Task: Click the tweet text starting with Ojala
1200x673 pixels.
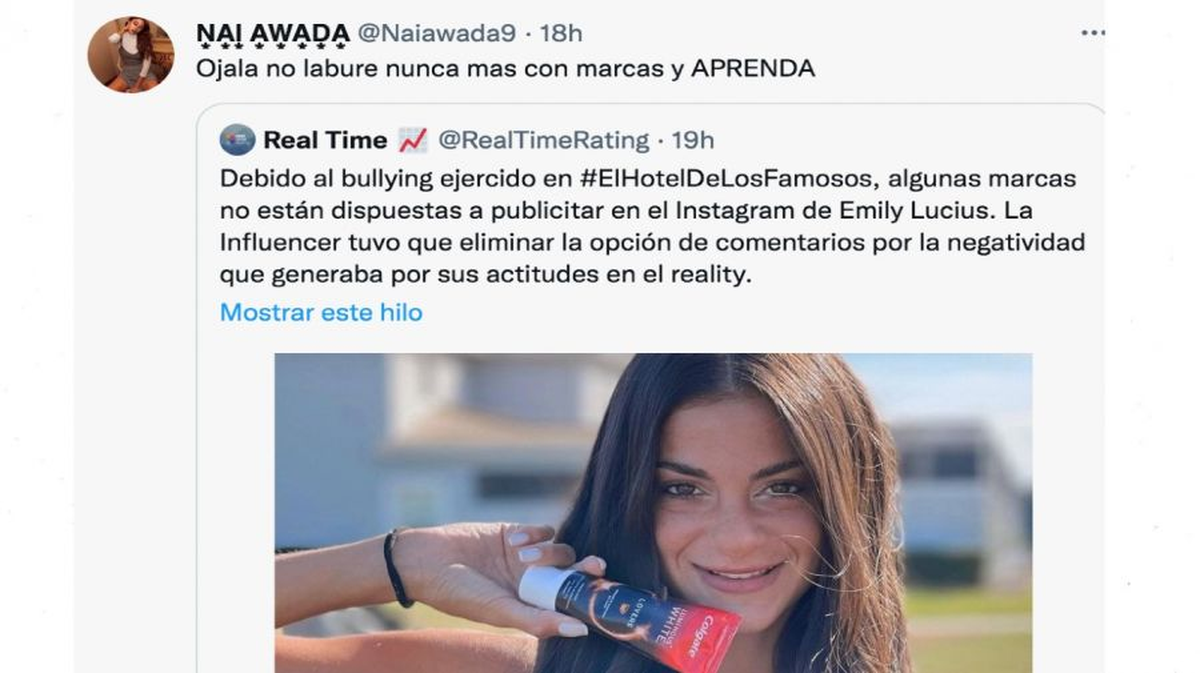Action: (505, 69)
